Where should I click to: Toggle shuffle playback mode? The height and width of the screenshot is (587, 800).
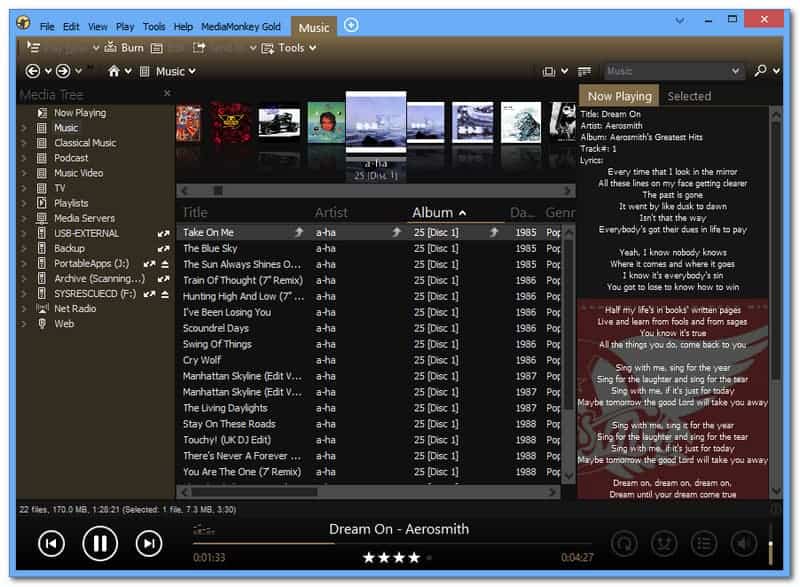point(664,543)
